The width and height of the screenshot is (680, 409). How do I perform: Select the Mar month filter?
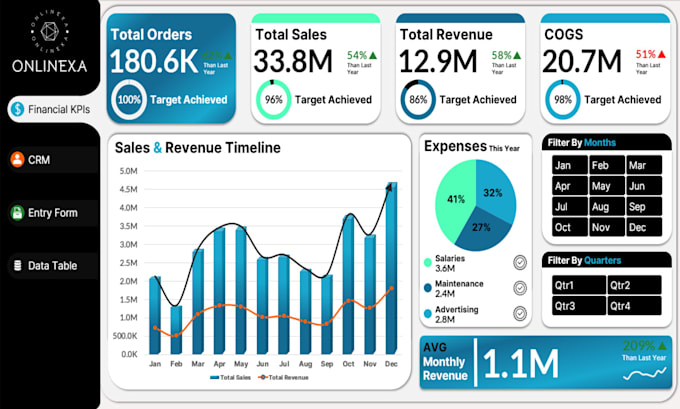click(x=644, y=165)
